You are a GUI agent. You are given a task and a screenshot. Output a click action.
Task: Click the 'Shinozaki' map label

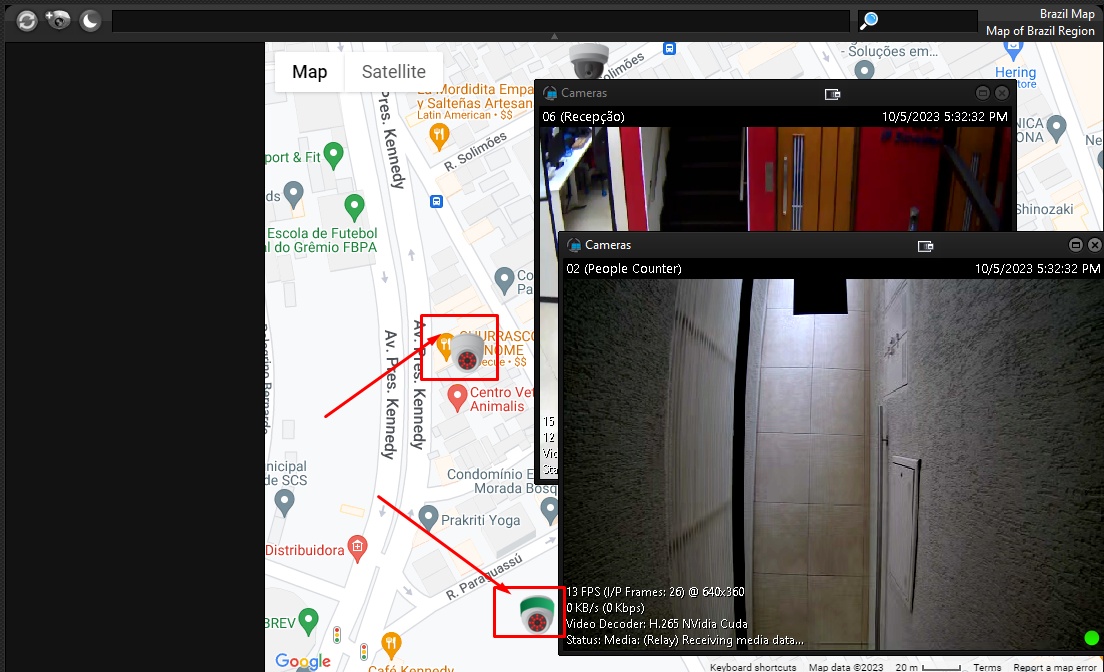[x=1045, y=209]
